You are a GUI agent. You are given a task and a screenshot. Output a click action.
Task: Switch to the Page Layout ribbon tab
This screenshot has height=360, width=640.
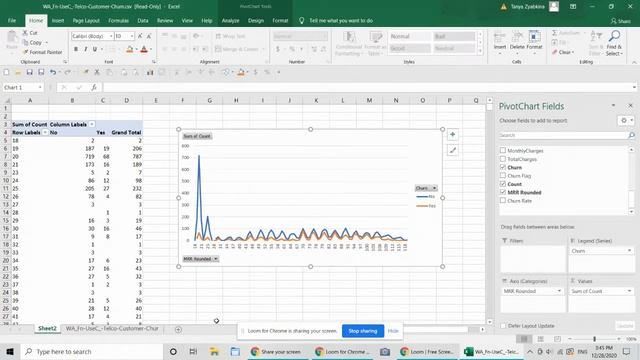tap(86, 20)
